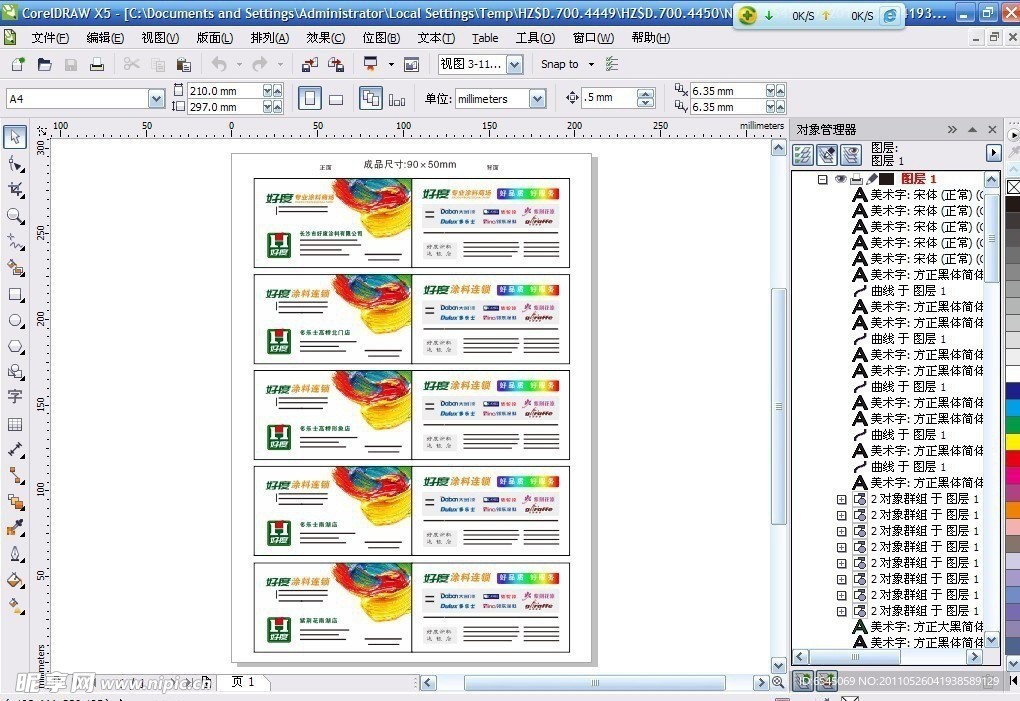Select the Fill bucket tool

[x=16, y=580]
